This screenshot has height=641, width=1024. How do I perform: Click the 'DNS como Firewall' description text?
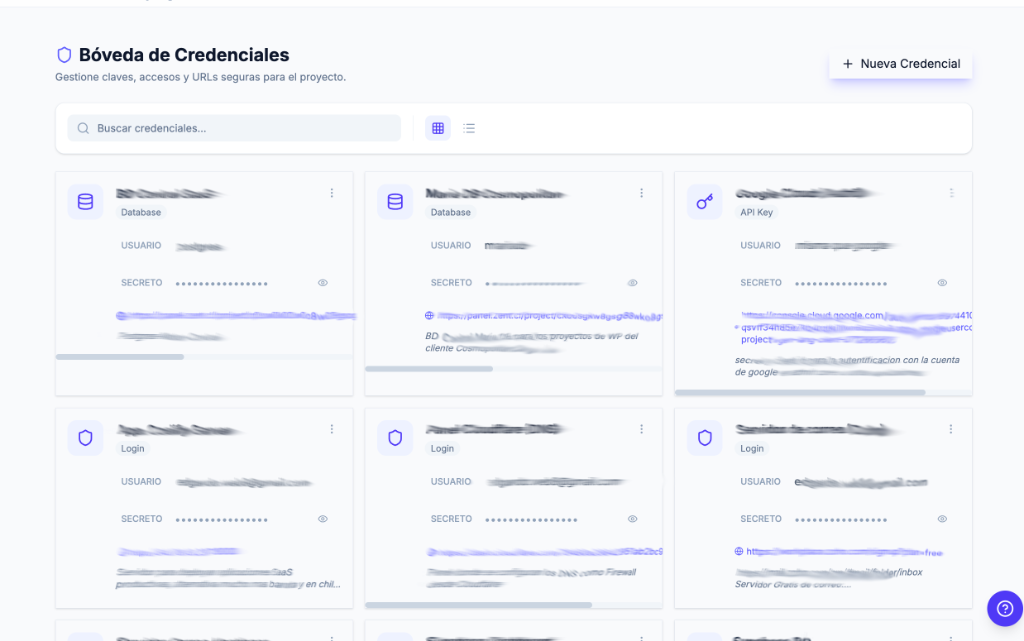tap(532, 578)
